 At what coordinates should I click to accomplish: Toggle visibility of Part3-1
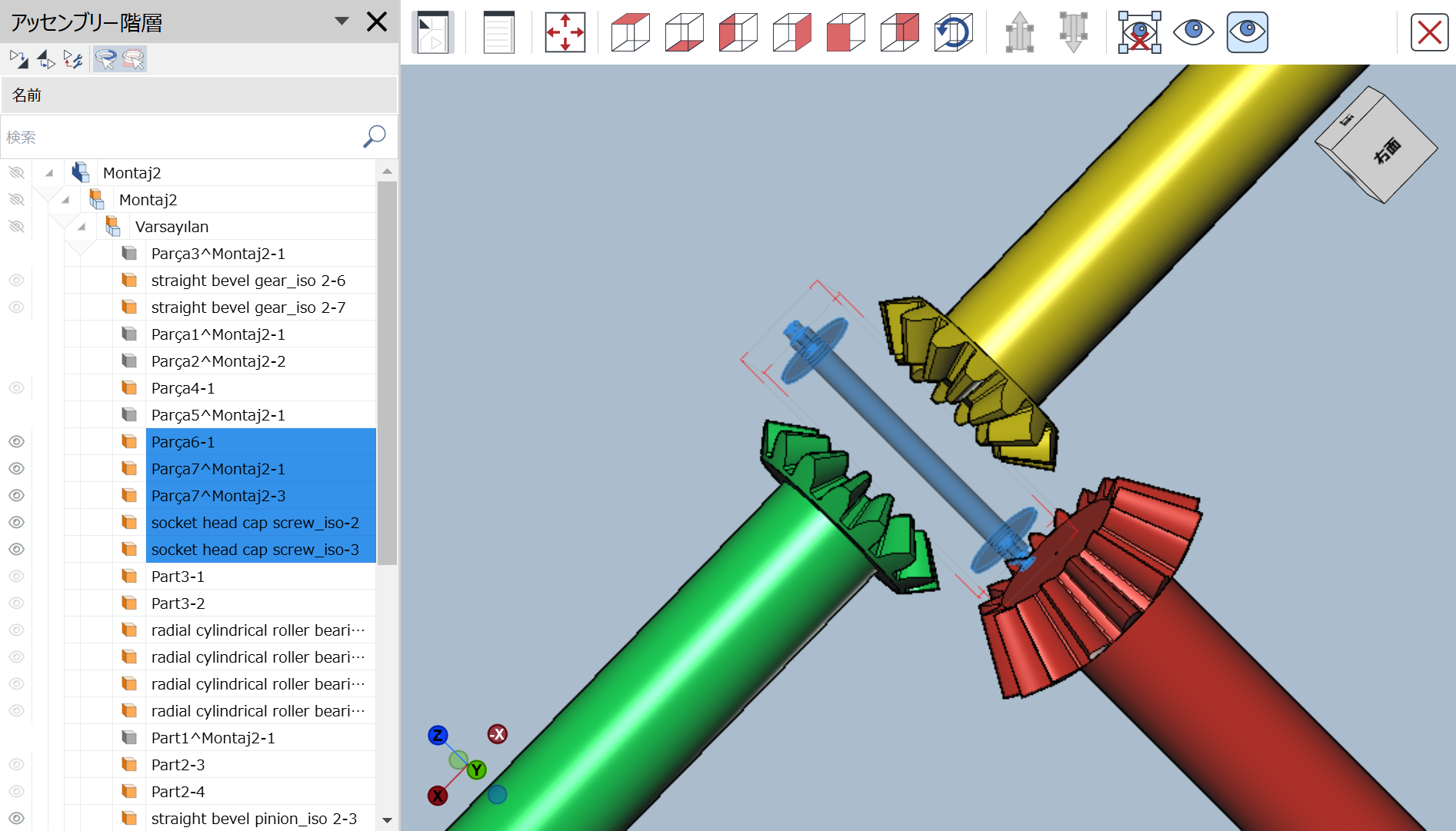click(16, 577)
